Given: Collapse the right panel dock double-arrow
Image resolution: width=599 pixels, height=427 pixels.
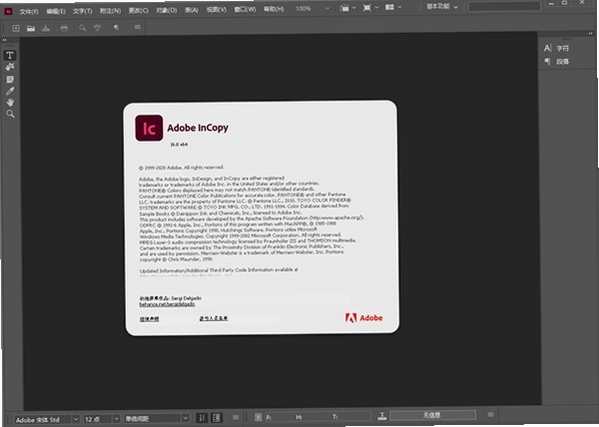Looking at the screenshot, I should click(591, 34).
